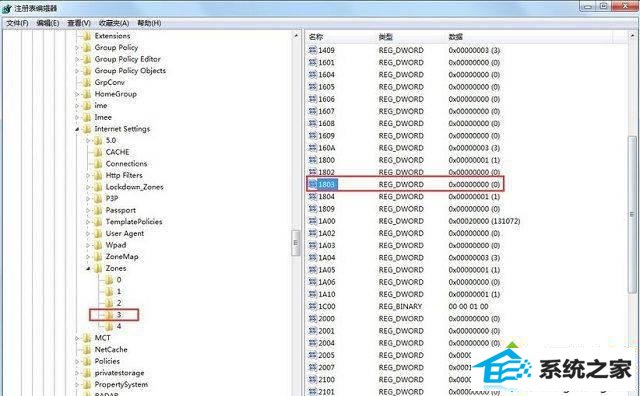640x396 pixels.
Task: Collapse the Zones tree node
Action: click(88, 269)
